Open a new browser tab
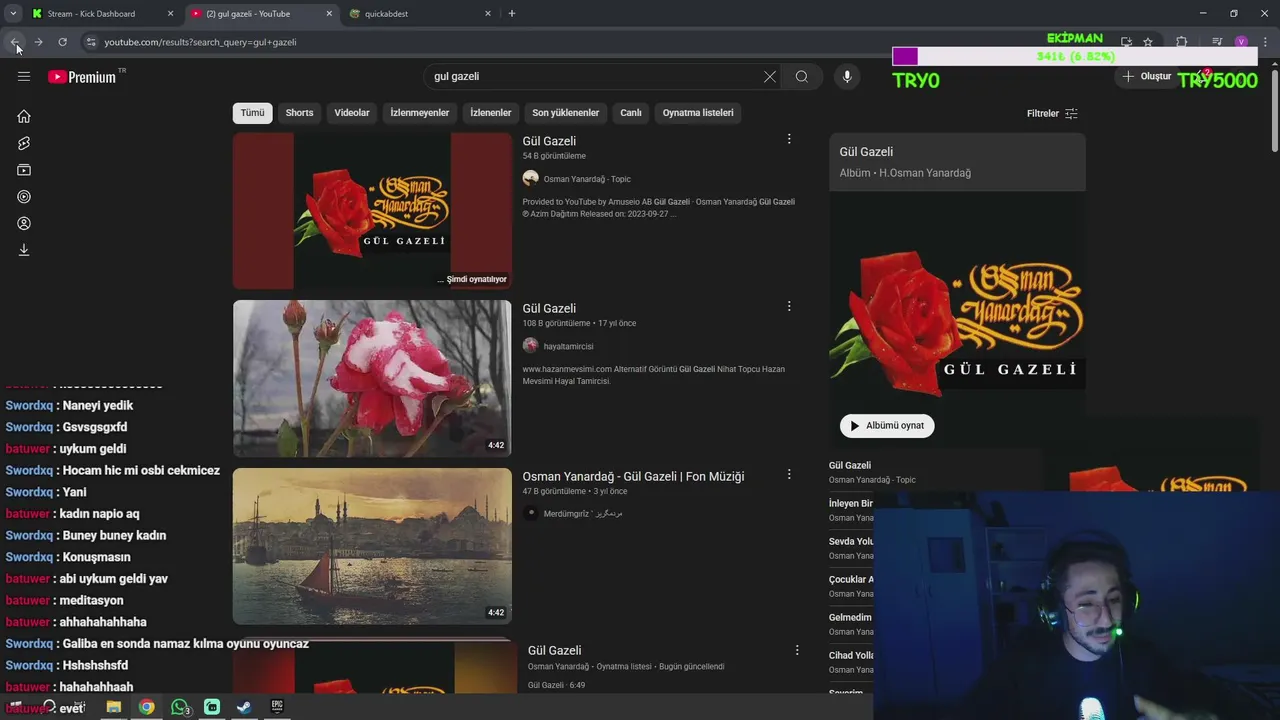Image resolution: width=1280 pixels, height=720 pixels. point(512,13)
